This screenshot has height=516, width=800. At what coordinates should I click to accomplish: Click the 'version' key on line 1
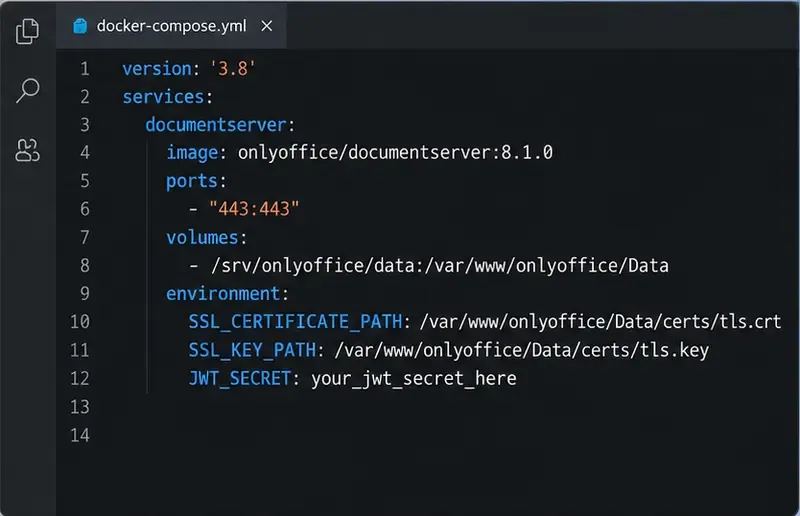tap(157, 69)
